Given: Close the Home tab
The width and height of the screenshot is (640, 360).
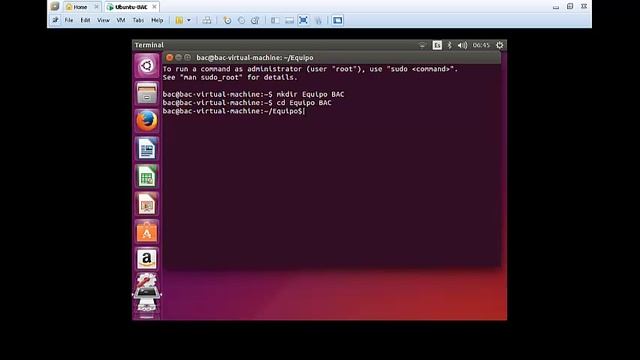Looking at the screenshot, I should pos(96,7).
